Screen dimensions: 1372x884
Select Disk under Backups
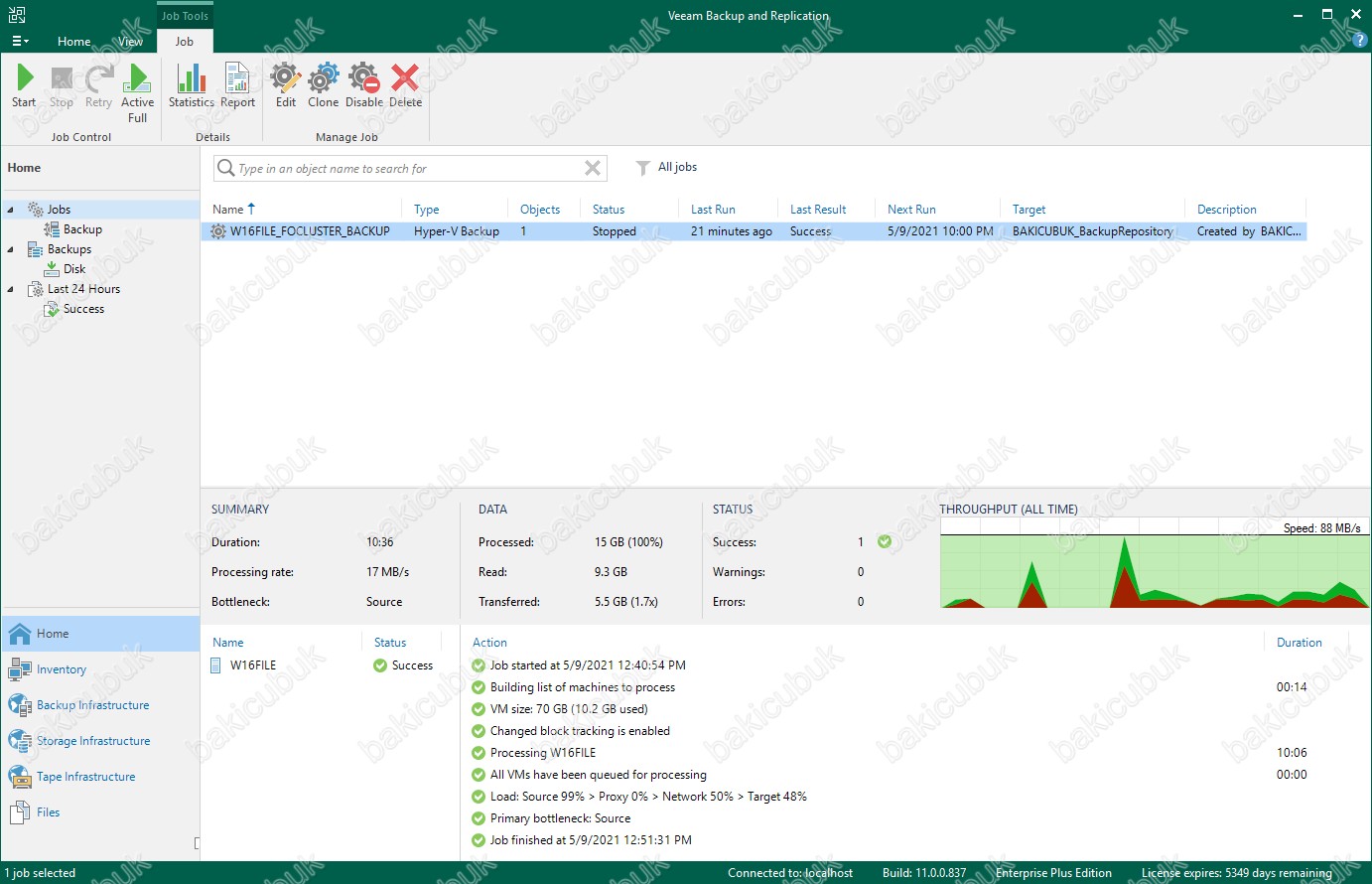coord(74,269)
